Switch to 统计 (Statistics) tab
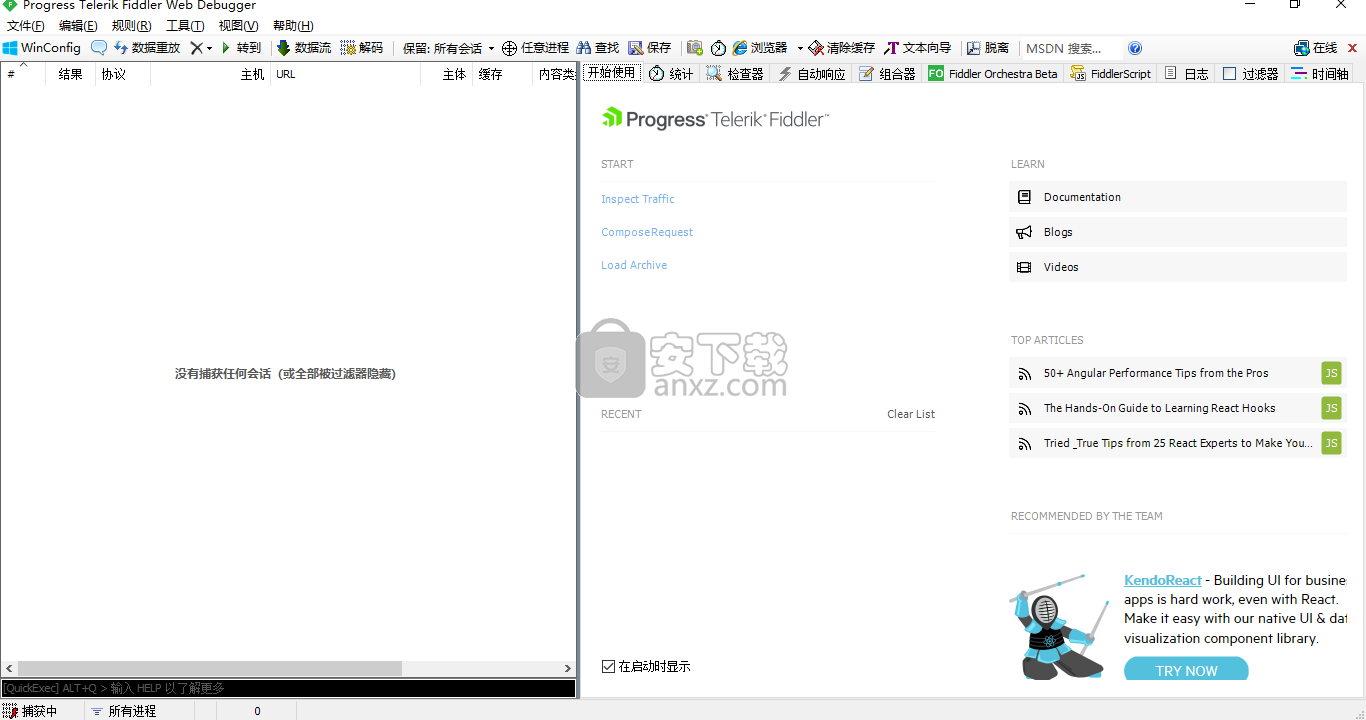1366x720 pixels. [x=671, y=74]
